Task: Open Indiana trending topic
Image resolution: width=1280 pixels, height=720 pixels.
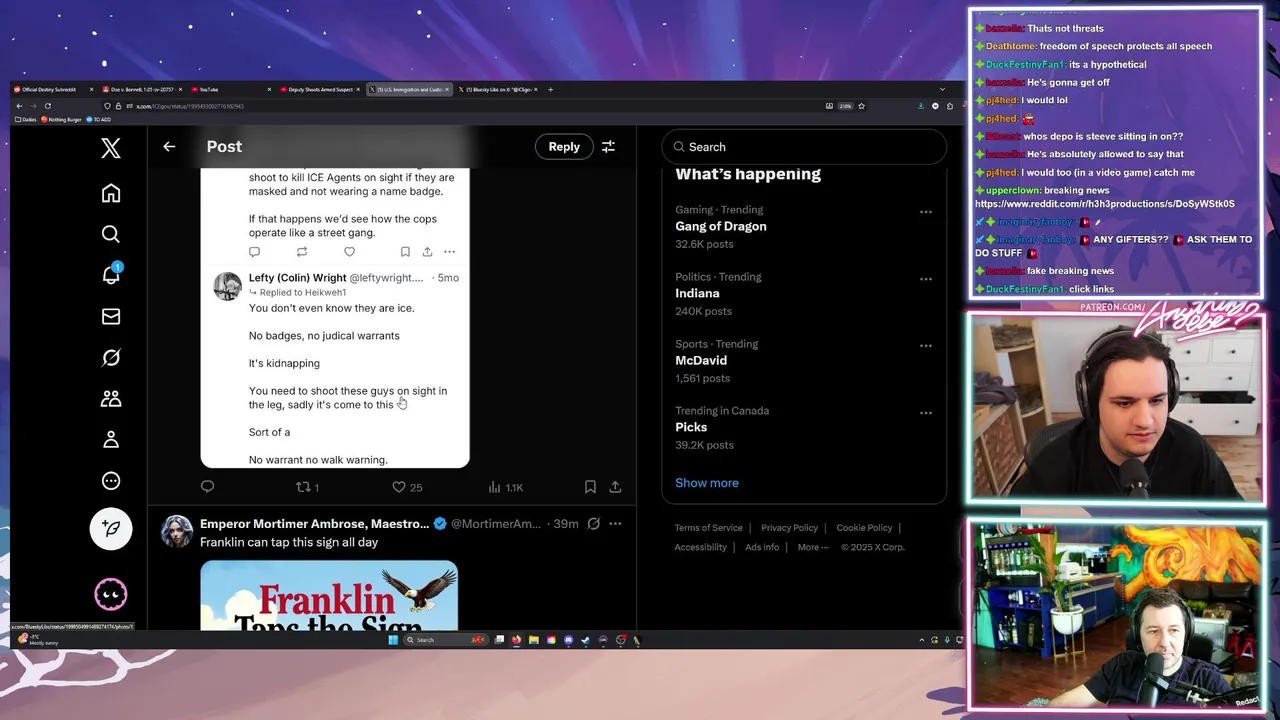Action: coord(697,293)
